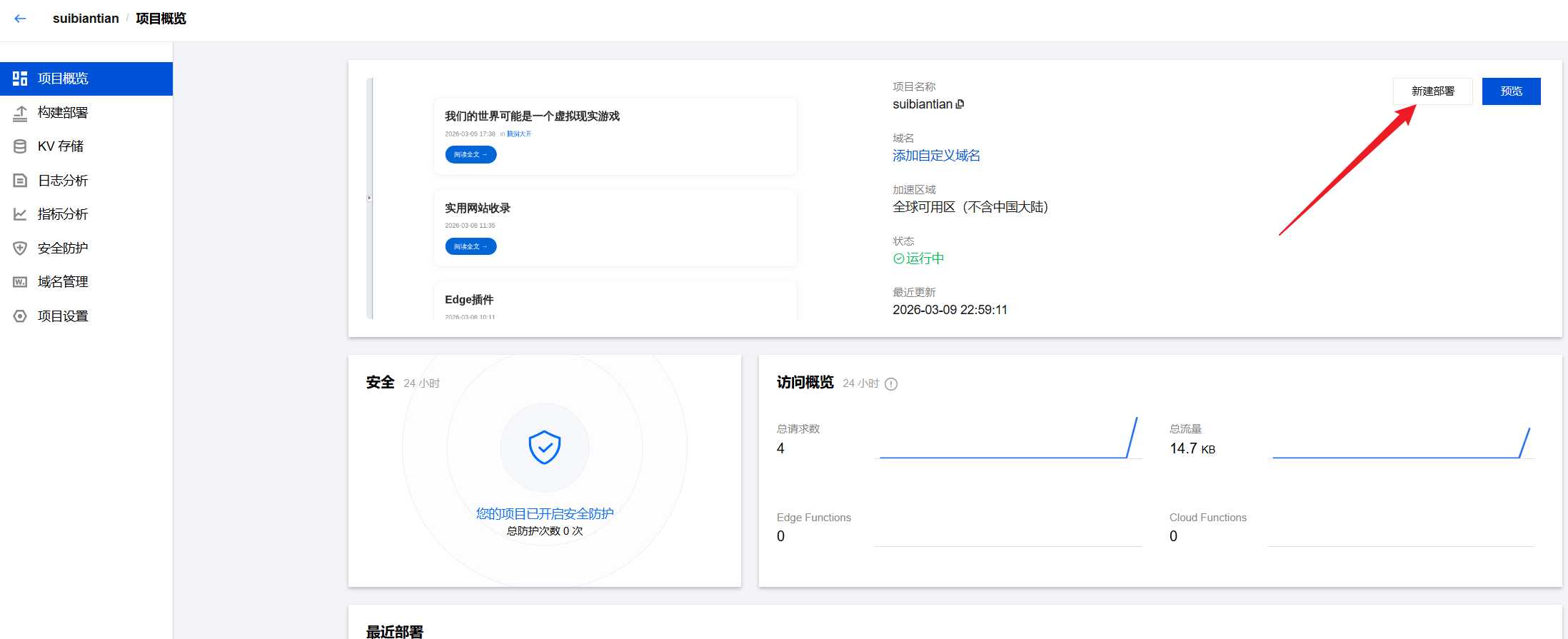
Task: Click the 项目设置 gear icon
Action: pos(20,316)
